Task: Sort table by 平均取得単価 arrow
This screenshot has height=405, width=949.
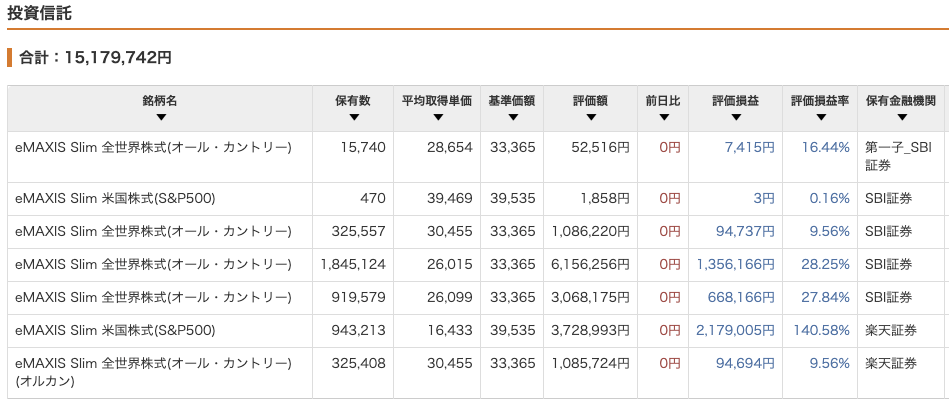Action: point(436,118)
